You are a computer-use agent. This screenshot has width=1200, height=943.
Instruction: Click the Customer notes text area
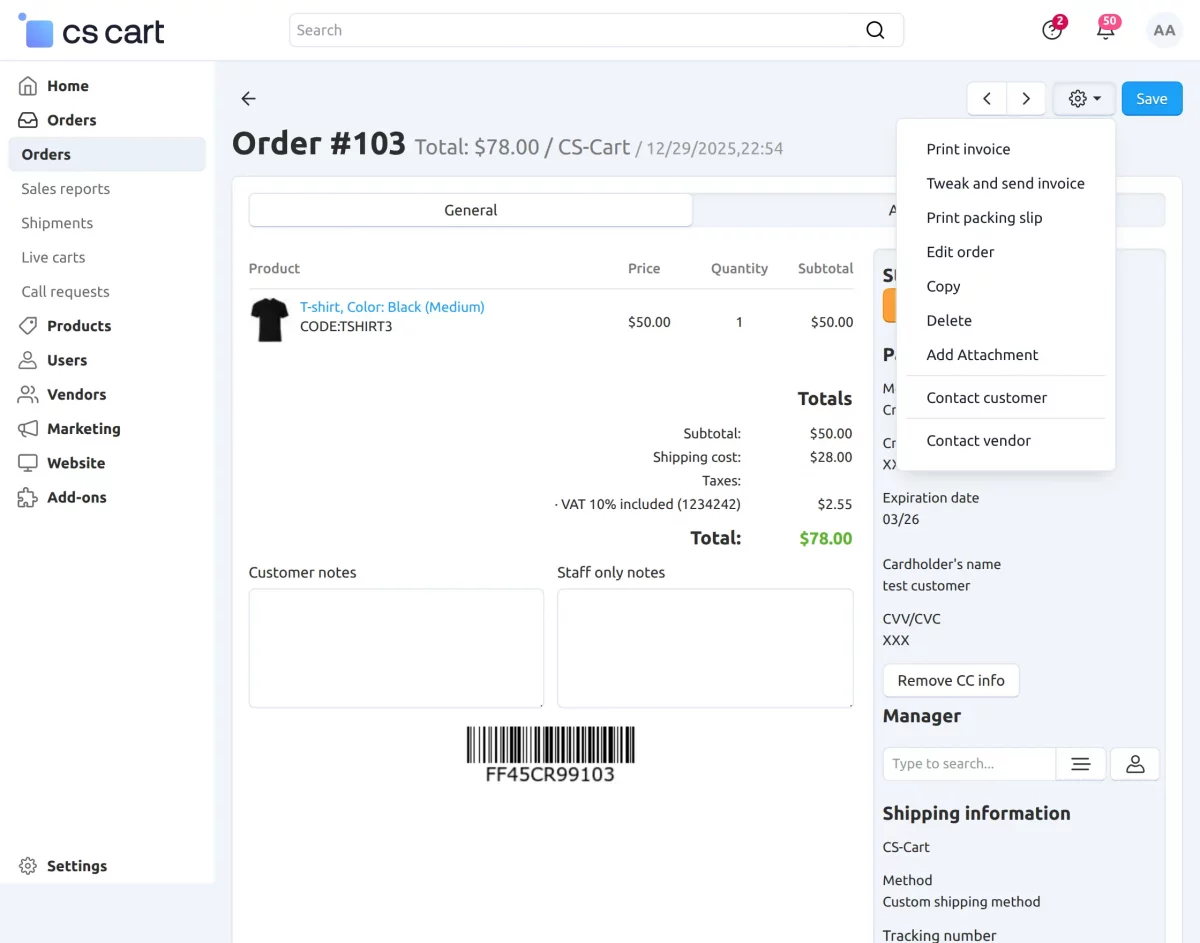[x=396, y=648]
